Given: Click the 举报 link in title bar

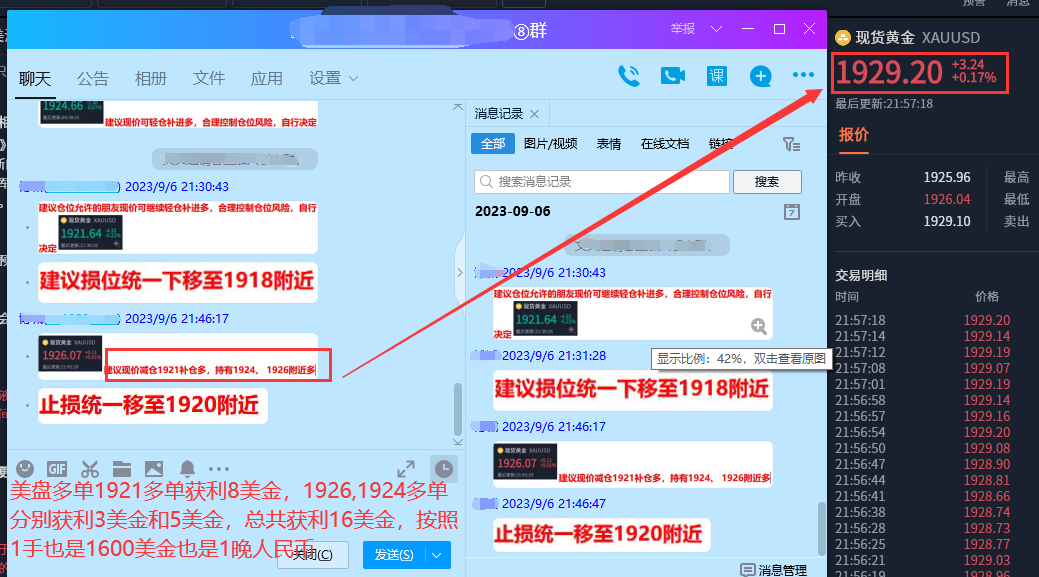Looking at the screenshot, I should 683,28.
